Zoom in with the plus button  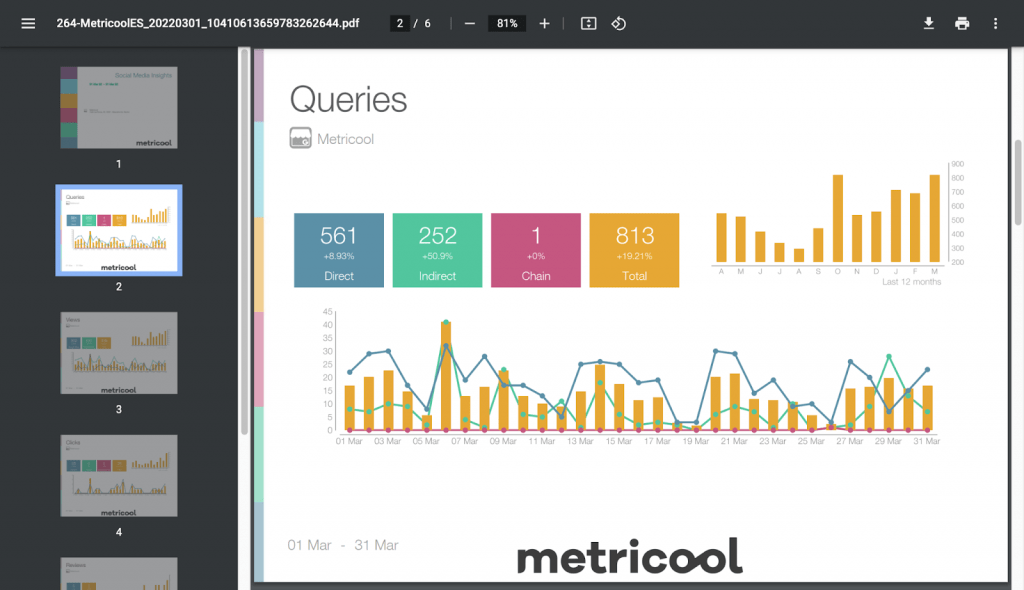coord(544,24)
